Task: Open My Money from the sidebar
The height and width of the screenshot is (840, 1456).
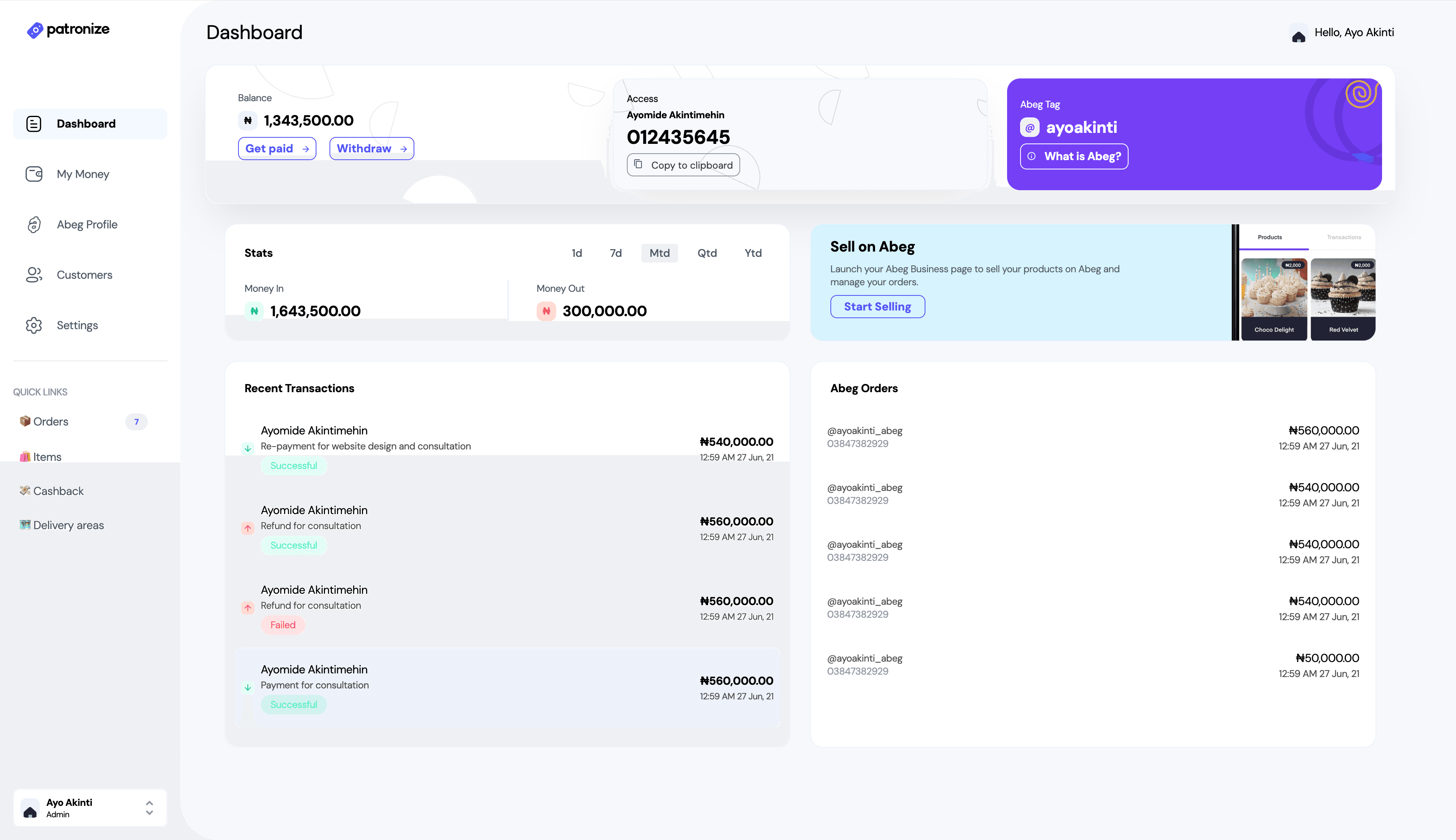Action: (90, 174)
